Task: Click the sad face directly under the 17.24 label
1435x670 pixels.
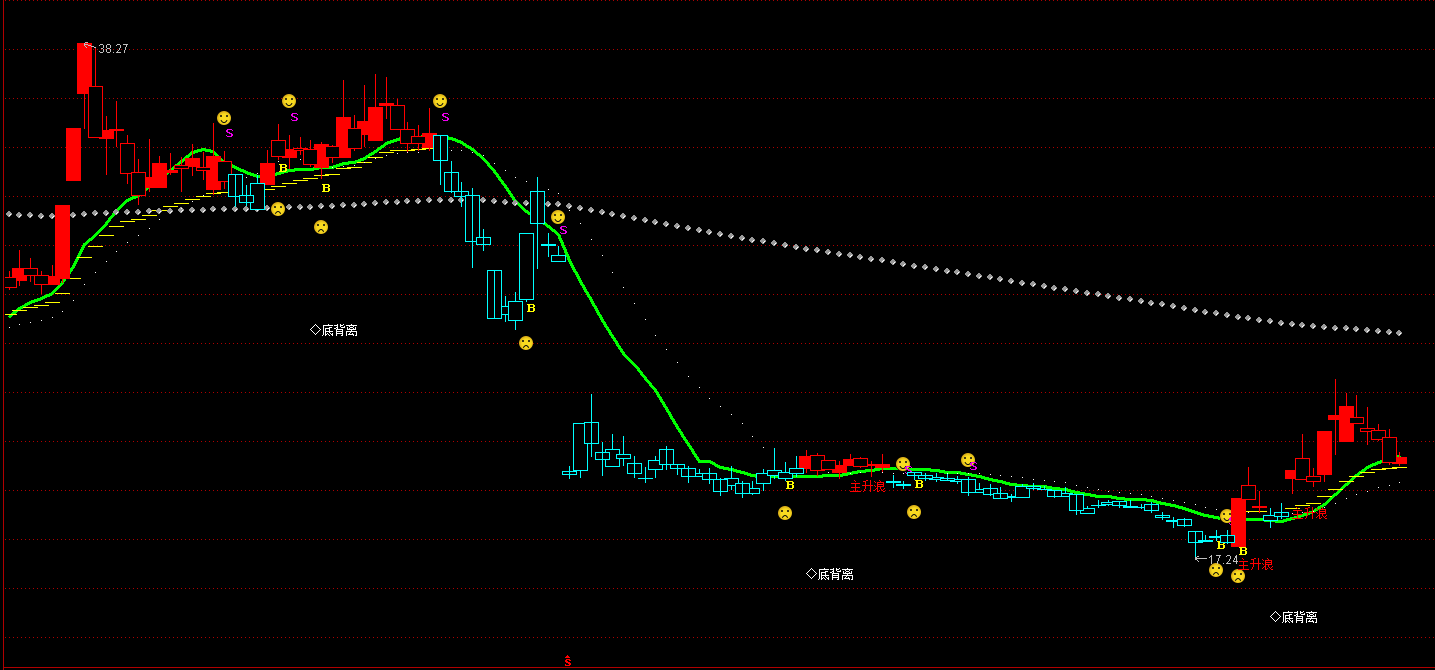Action: click(1216, 570)
